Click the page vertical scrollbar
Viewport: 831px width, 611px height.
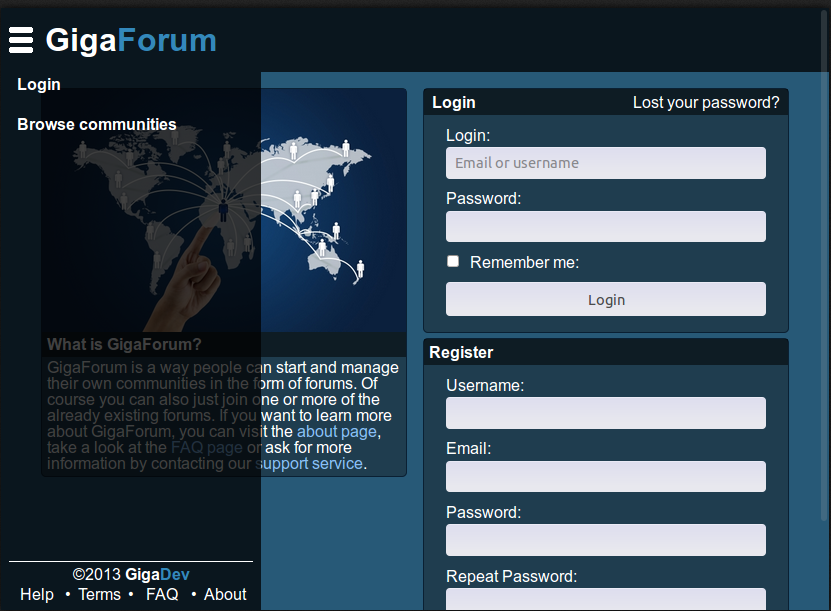[x=825, y=265]
